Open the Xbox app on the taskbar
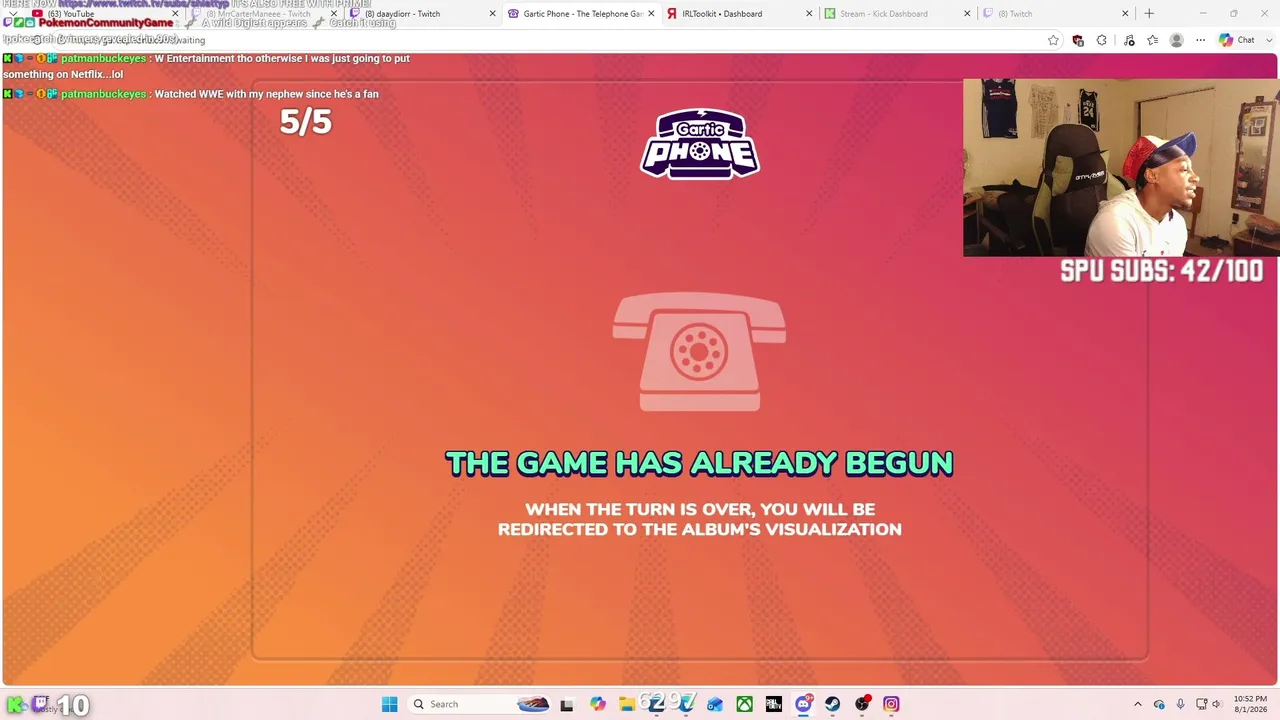 [744, 704]
